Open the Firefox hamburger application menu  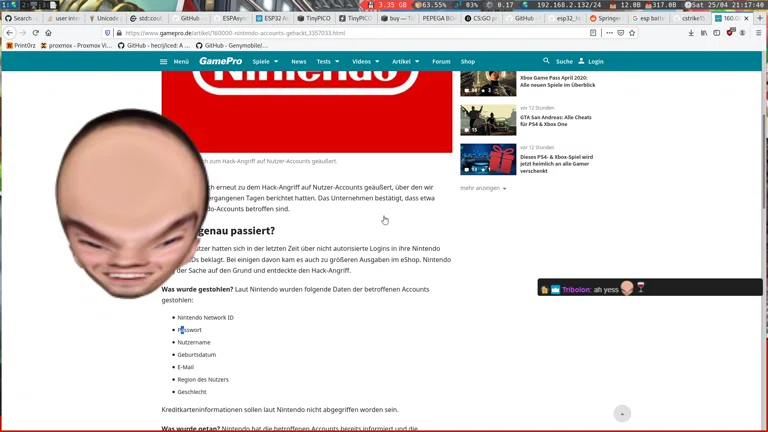click(x=758, y=33)
